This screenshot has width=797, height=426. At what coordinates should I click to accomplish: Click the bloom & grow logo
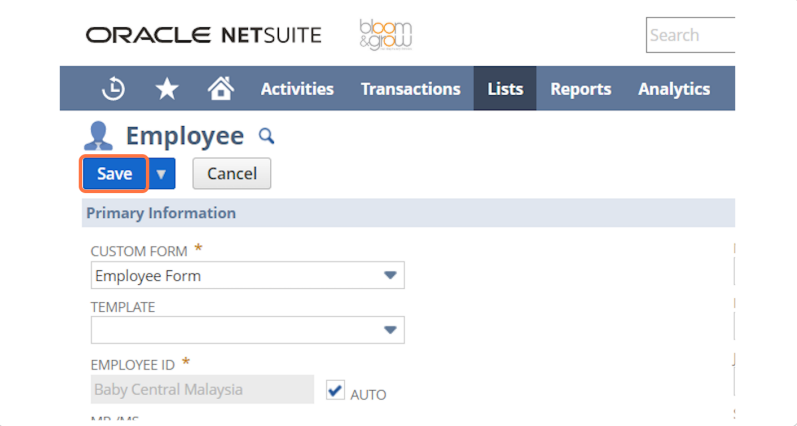pyautogui.click(x=386, y=35)
